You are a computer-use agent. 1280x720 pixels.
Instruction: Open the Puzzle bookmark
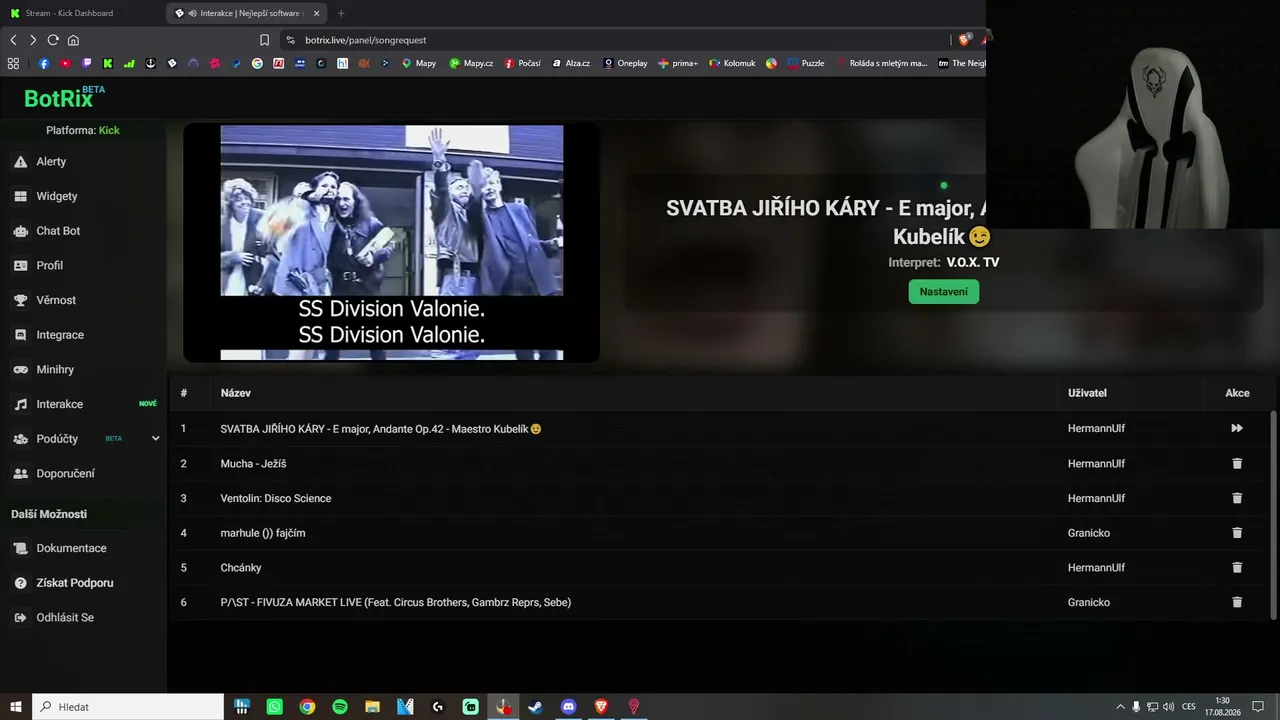coord(806,63)
